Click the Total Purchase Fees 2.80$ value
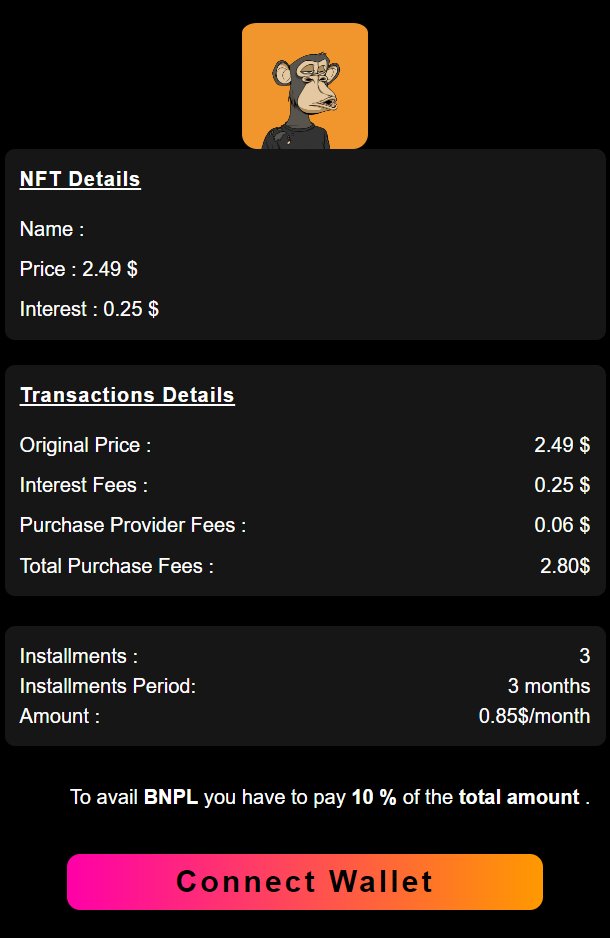The width and height of the screenshot is (610, 938). (x=563, y=565)
